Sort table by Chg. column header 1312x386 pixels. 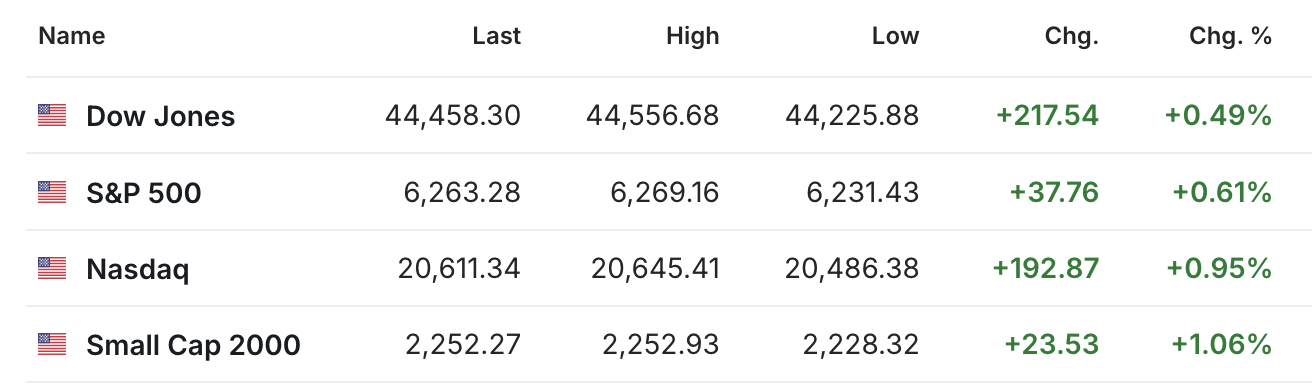(x=1073, y=37)
